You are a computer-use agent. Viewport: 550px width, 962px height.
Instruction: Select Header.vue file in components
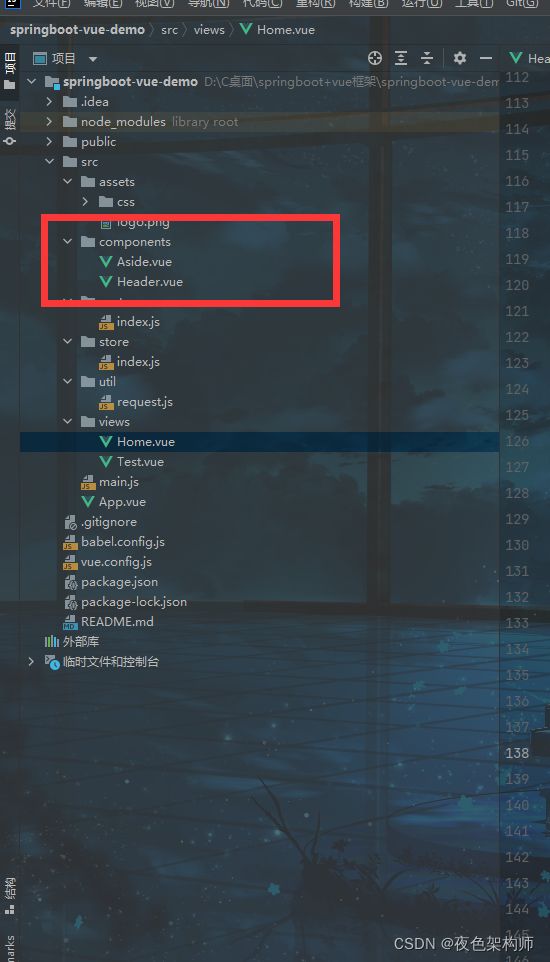tap(150, 282)
